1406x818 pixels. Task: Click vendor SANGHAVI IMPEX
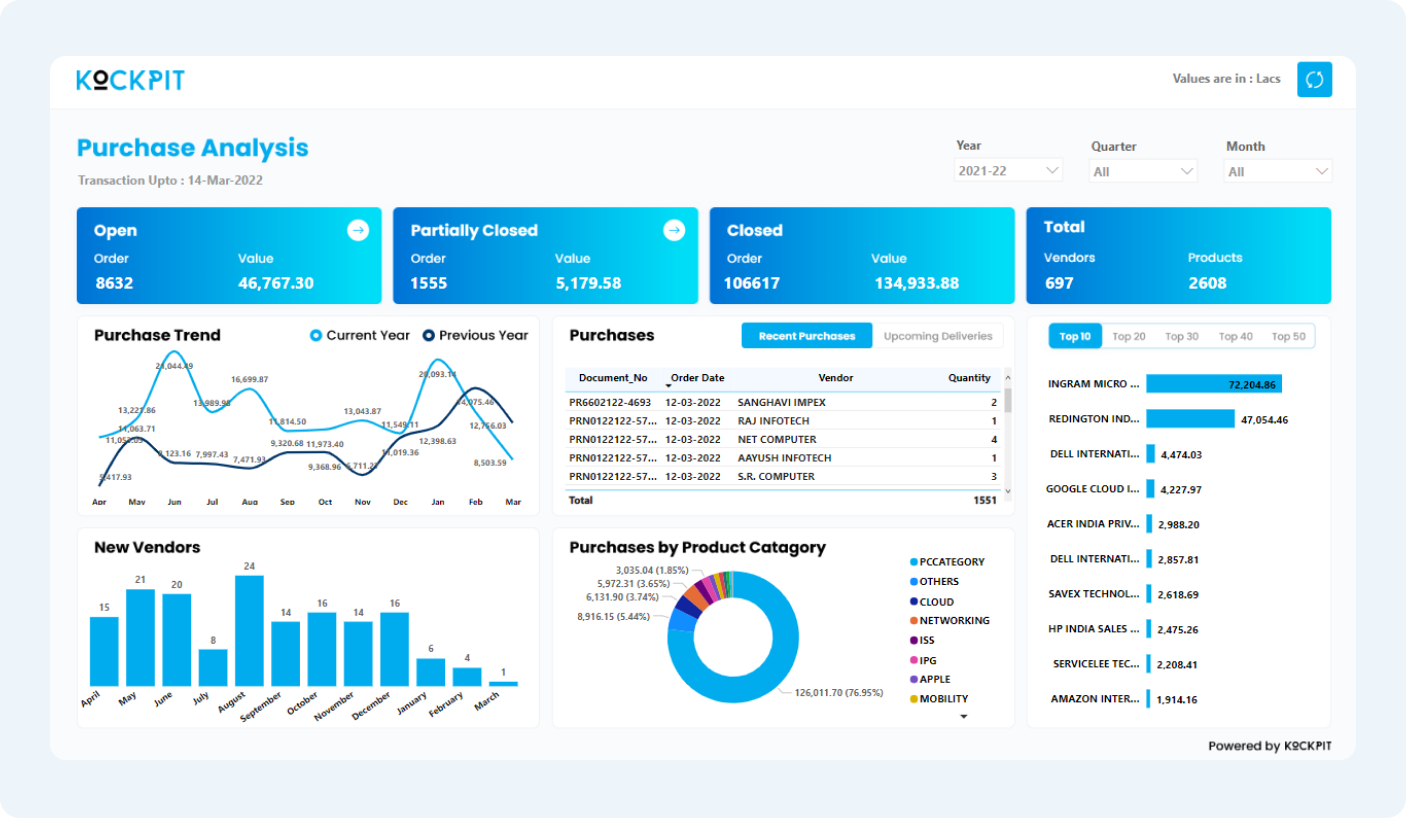(782, 403)
